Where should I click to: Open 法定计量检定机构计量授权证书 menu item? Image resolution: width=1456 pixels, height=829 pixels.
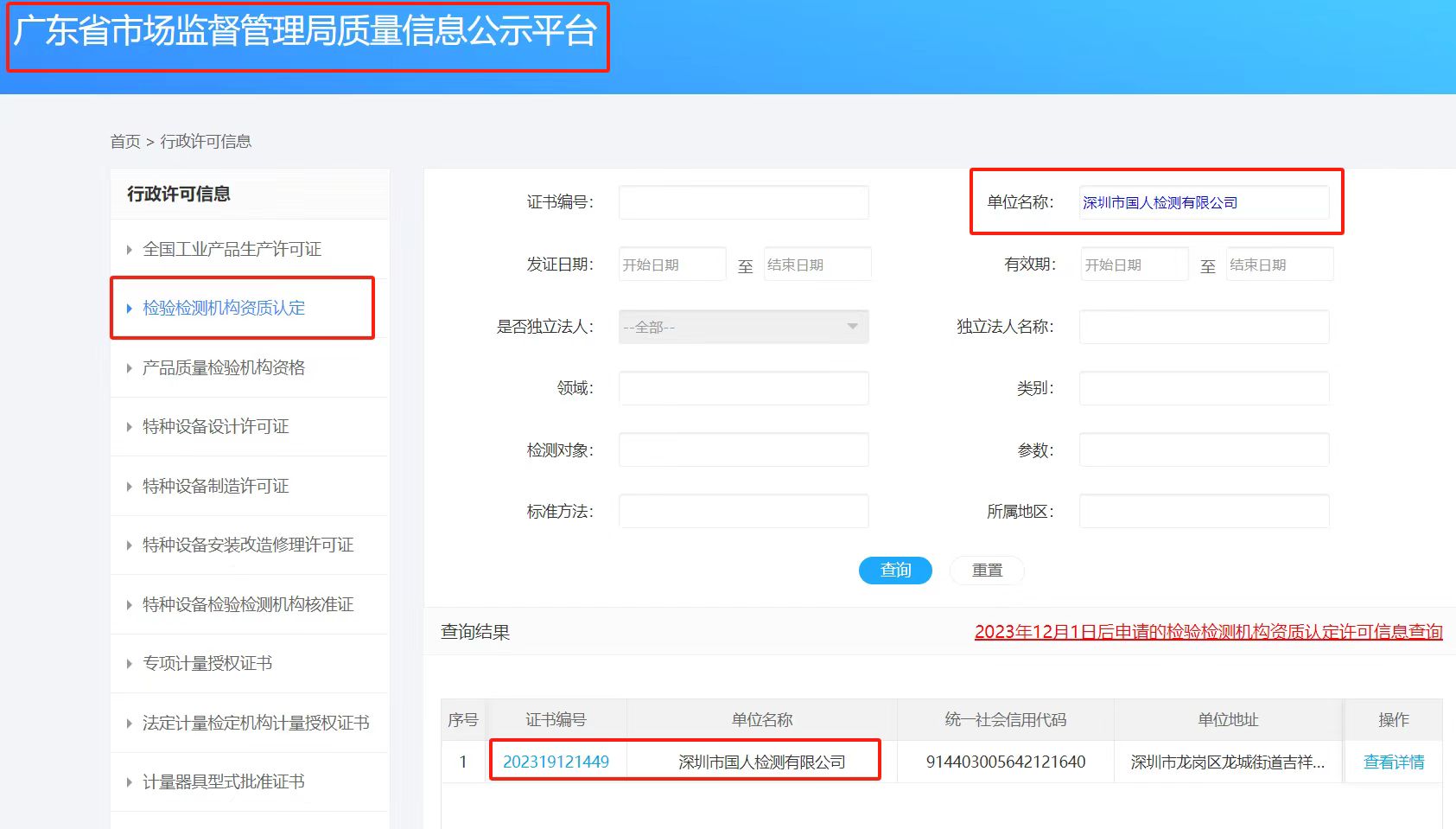pyautogui.click(x=256, y=723)
